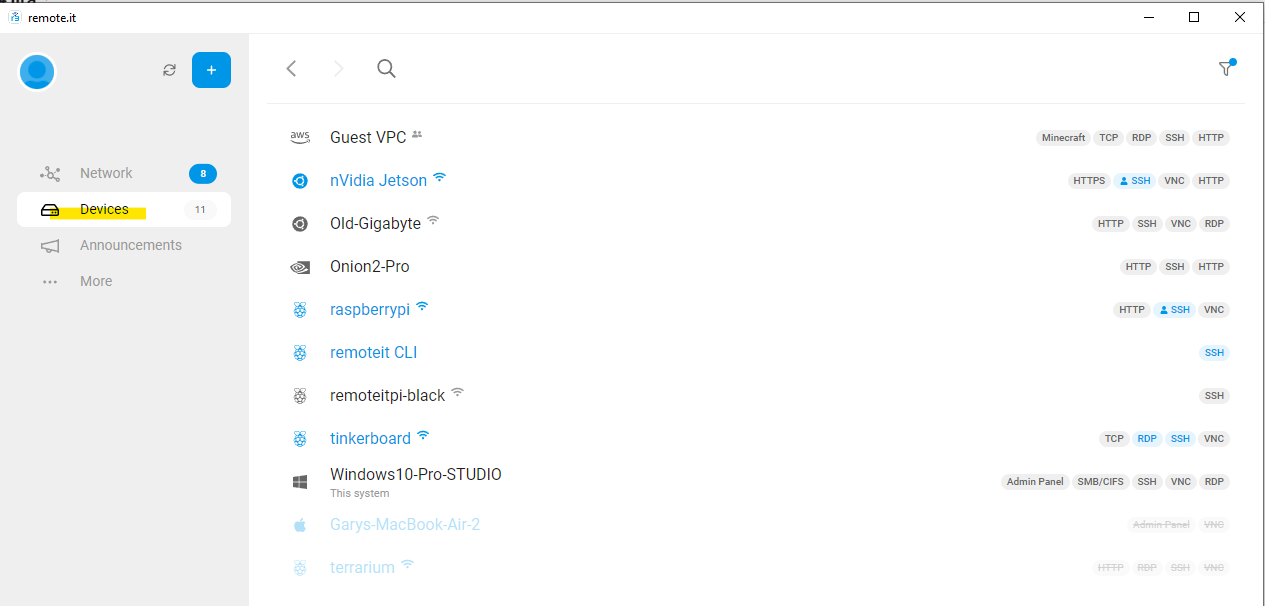This screenshot has height=606, width=1265.
Task: Open the Guest VPC device
Action: 367,137
